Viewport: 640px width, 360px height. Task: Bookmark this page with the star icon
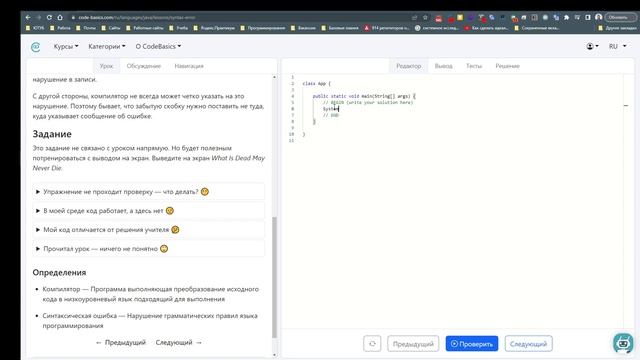(425, 18)
